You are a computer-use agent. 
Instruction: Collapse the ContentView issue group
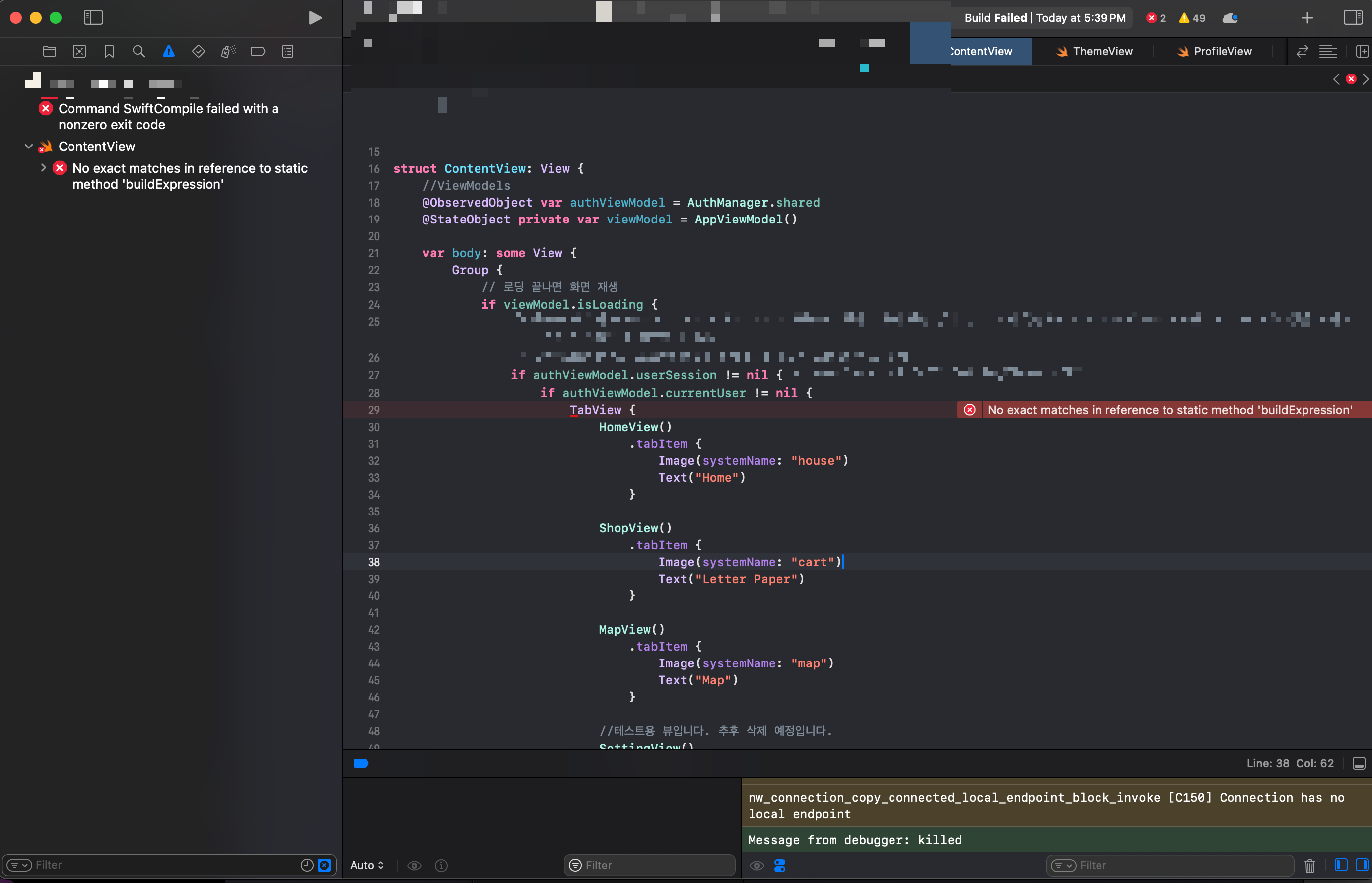click(29, 146)
